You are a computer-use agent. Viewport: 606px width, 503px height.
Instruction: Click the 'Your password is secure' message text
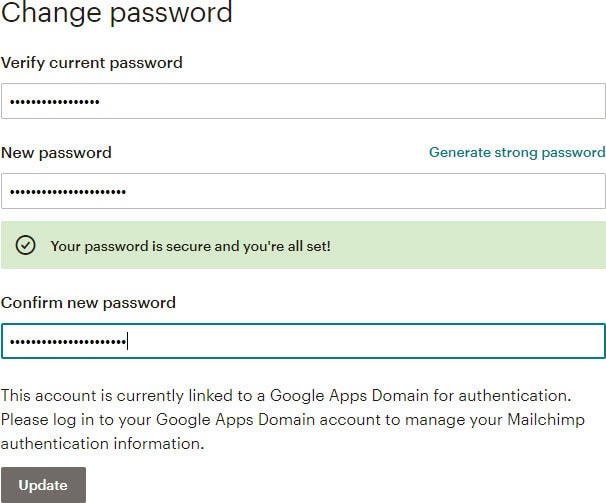[x=190, y=245]
